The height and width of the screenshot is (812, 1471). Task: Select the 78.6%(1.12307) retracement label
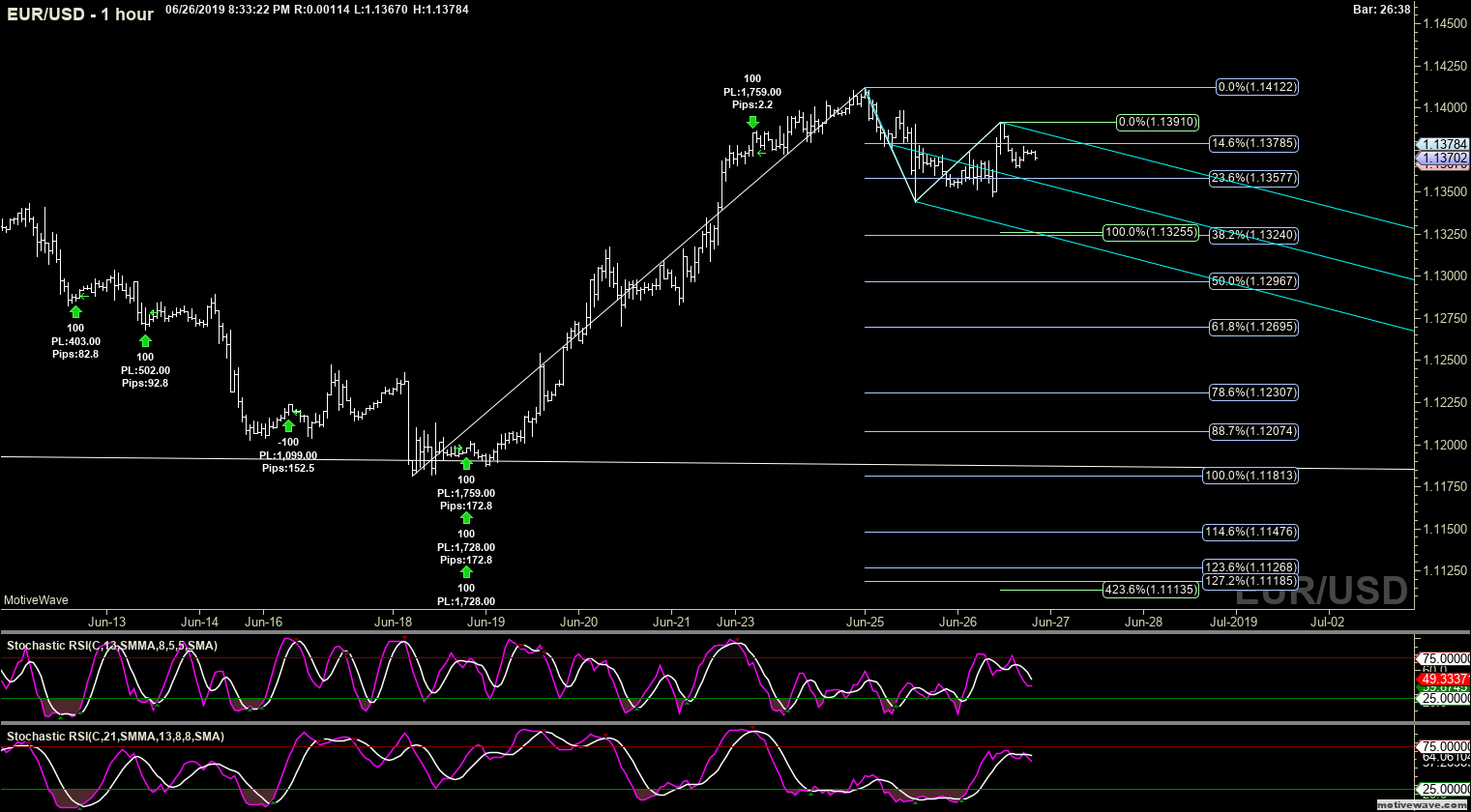point(1253,392)
